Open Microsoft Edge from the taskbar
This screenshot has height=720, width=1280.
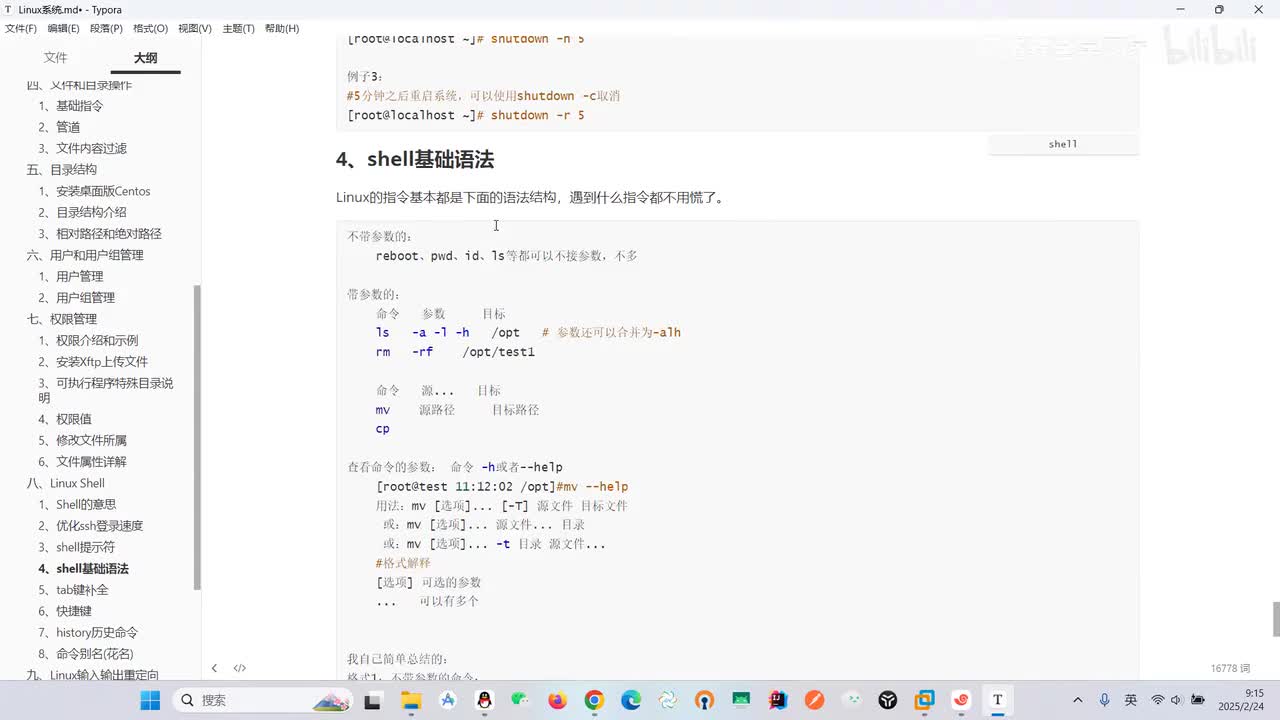[631, 700]
